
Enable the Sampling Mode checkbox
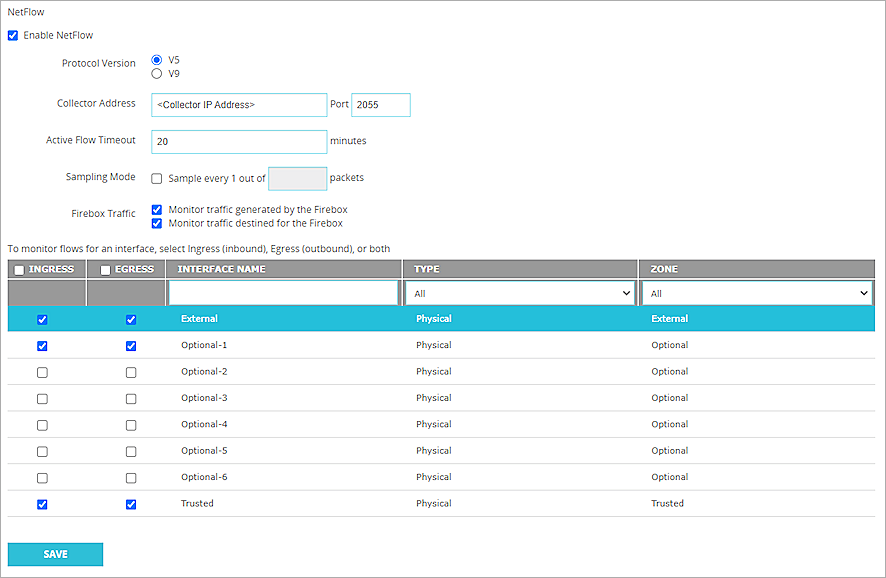click(x=157, y=179)
